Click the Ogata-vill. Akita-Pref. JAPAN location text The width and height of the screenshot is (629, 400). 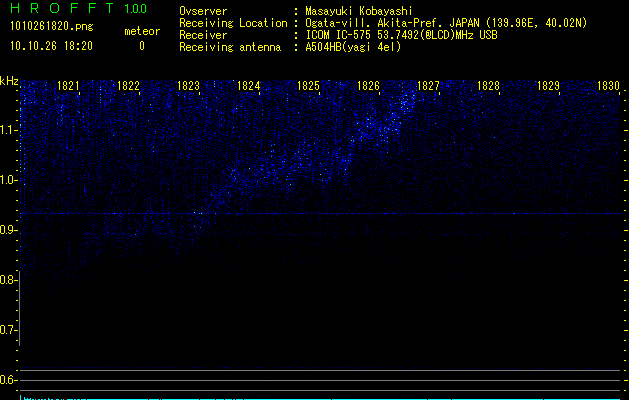(446, 23)
